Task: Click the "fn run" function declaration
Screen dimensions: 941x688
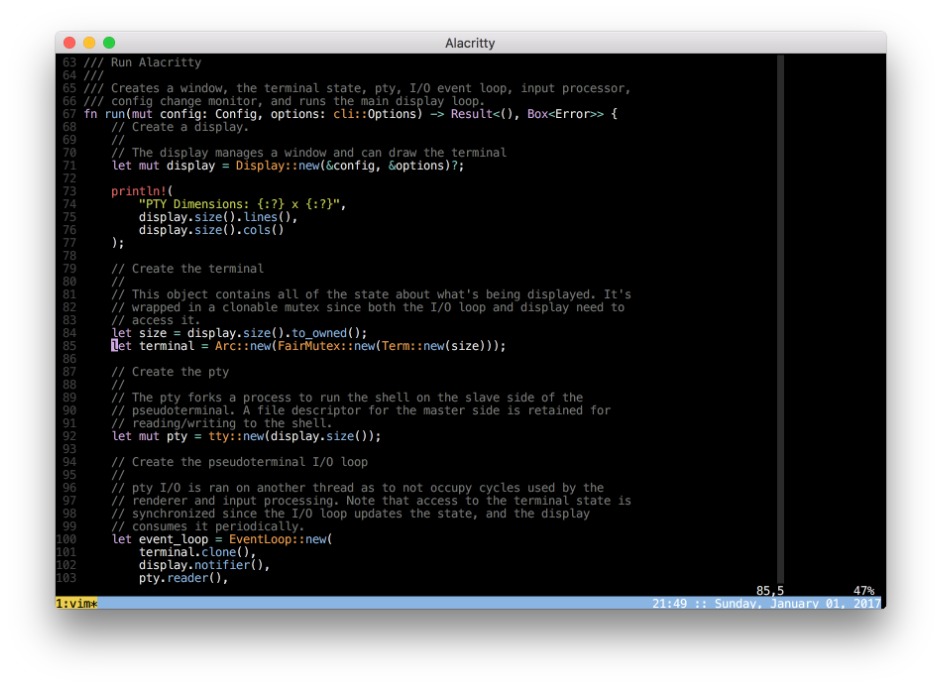Action: (x=104, y=114)
